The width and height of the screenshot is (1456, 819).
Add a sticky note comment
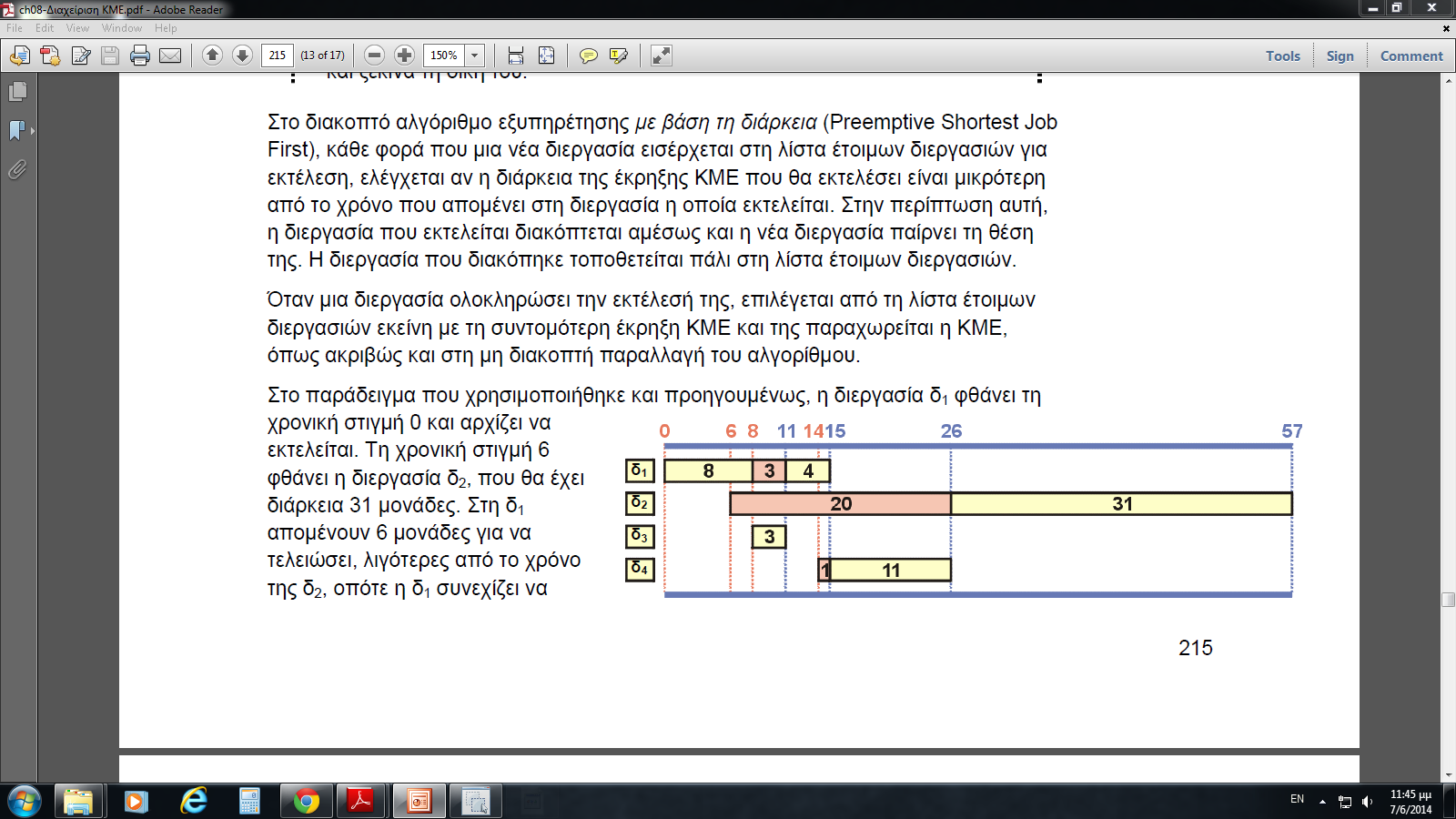click(x=589, y=56)
